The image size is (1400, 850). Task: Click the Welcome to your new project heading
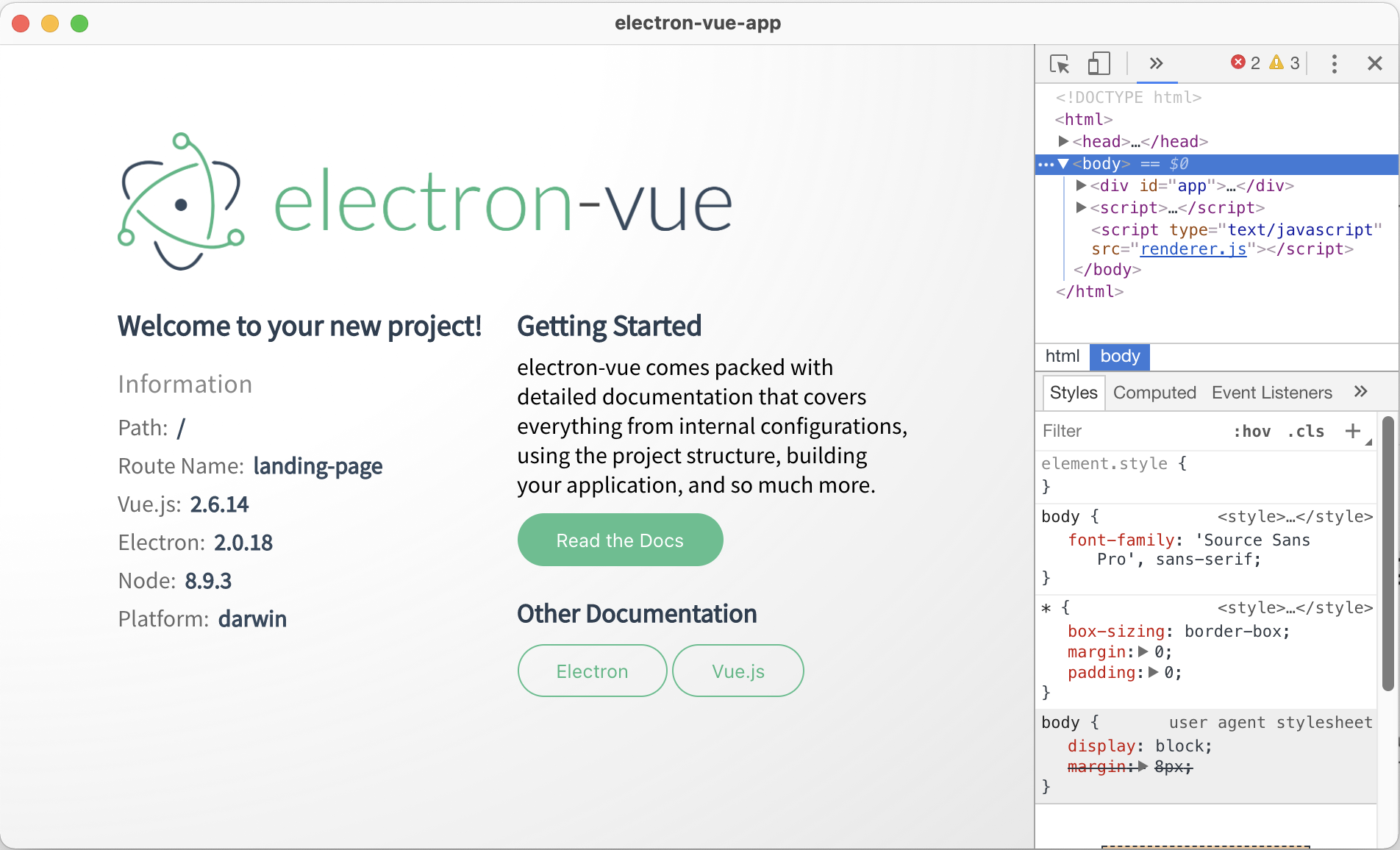click(299, 326)
